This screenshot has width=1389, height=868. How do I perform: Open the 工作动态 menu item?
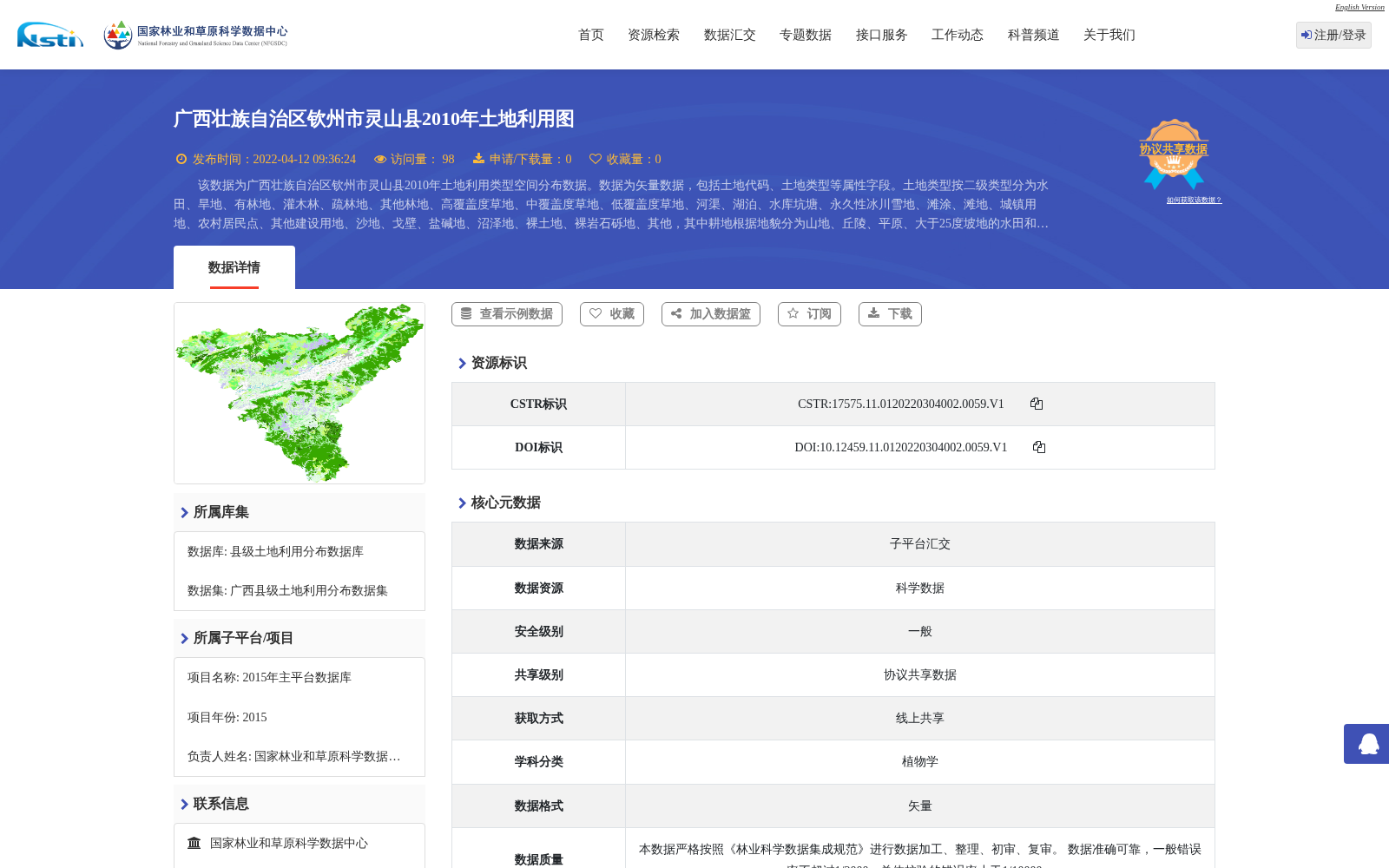point(958,35)
